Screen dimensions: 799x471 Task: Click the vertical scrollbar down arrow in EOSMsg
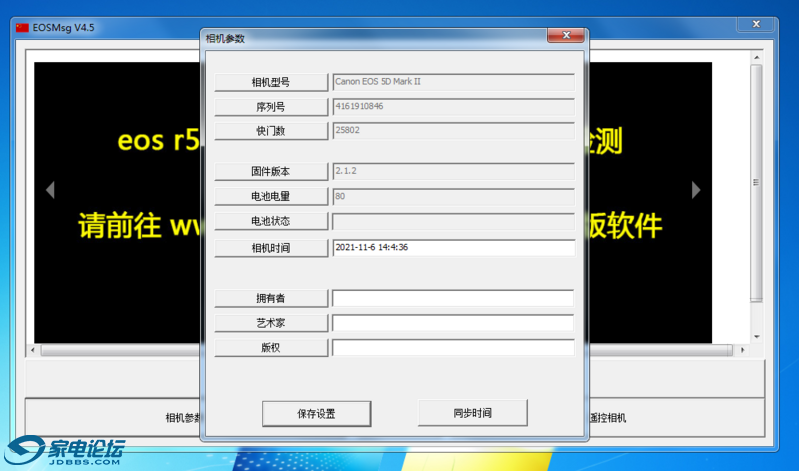click(757, 337)
